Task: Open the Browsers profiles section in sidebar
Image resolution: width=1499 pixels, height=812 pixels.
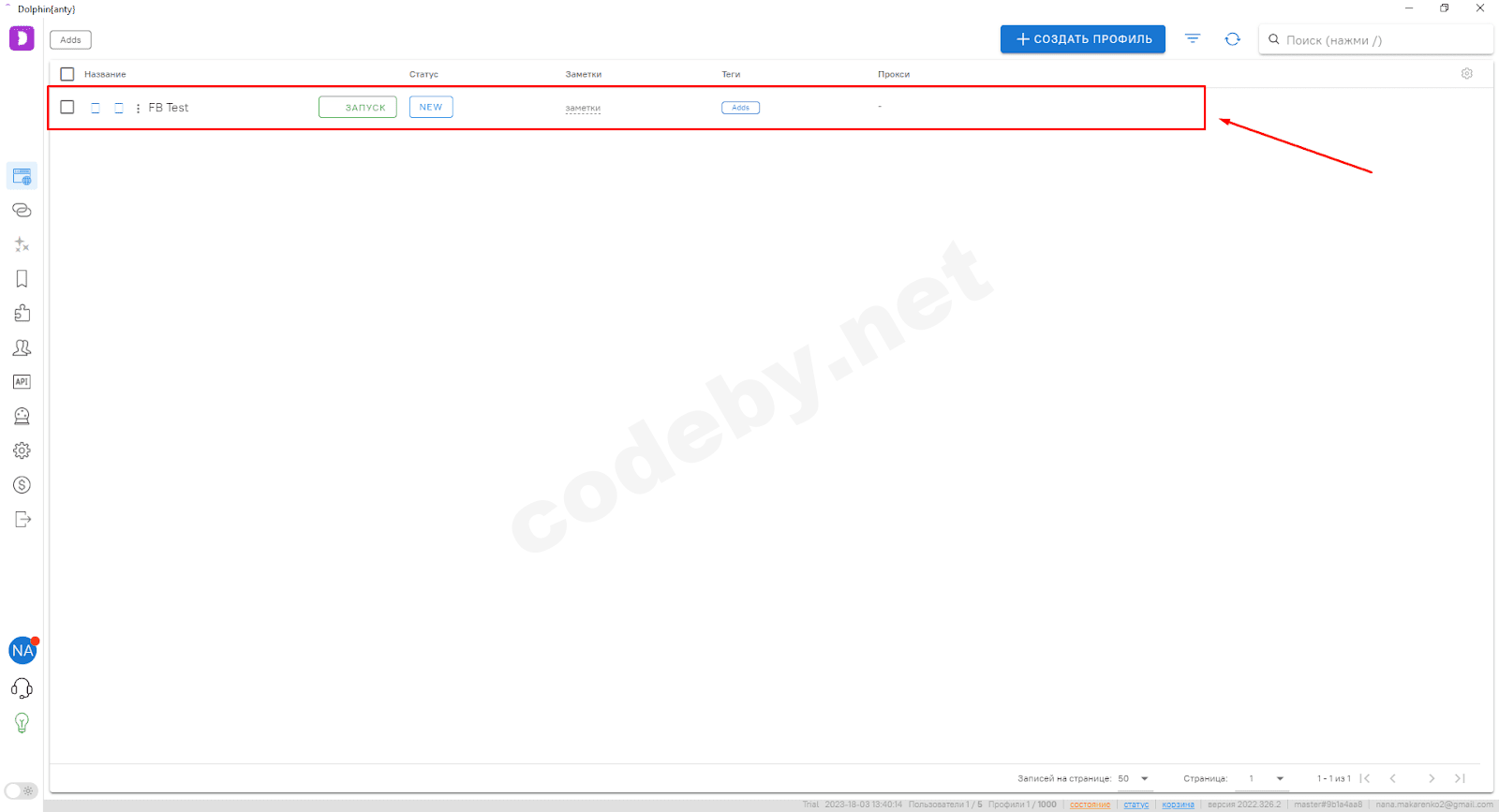Action: [x=22, y=176]
